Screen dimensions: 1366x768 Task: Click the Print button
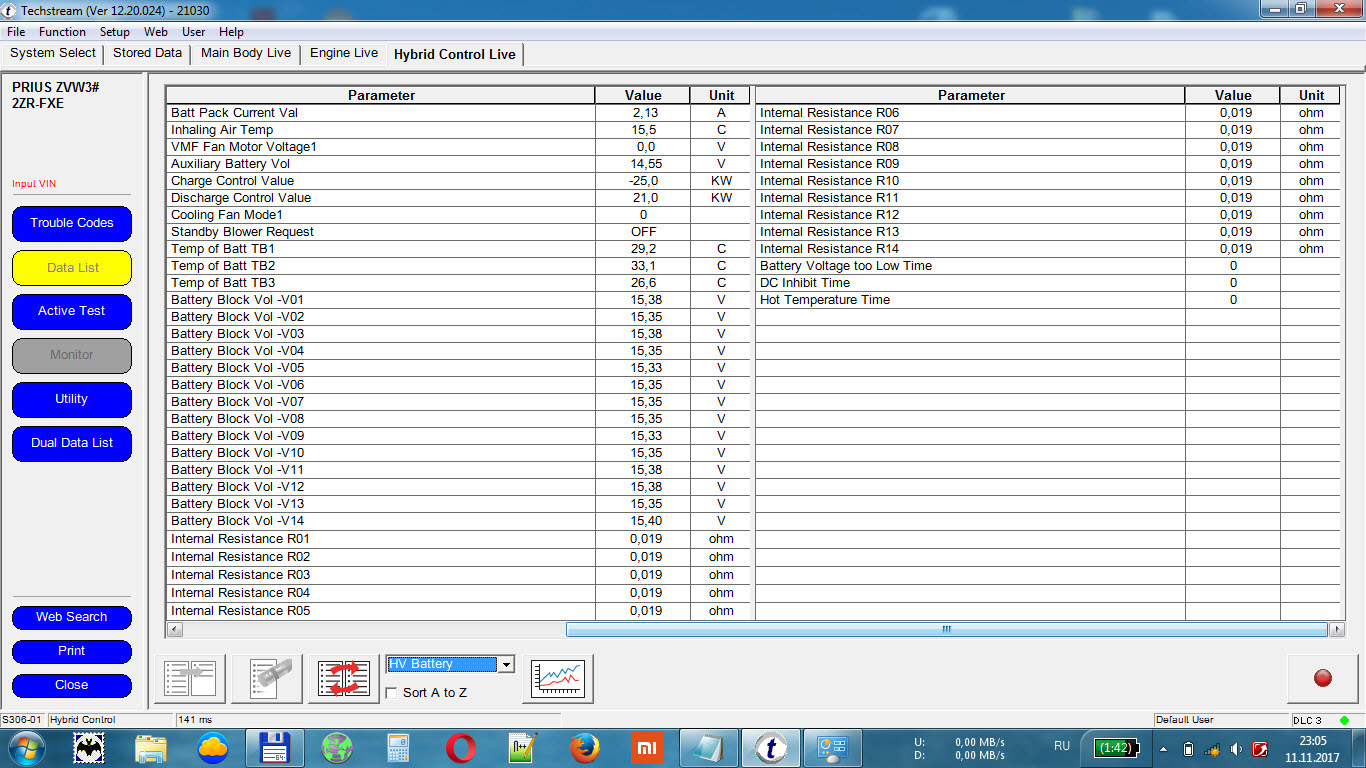[x=72, y=651]
